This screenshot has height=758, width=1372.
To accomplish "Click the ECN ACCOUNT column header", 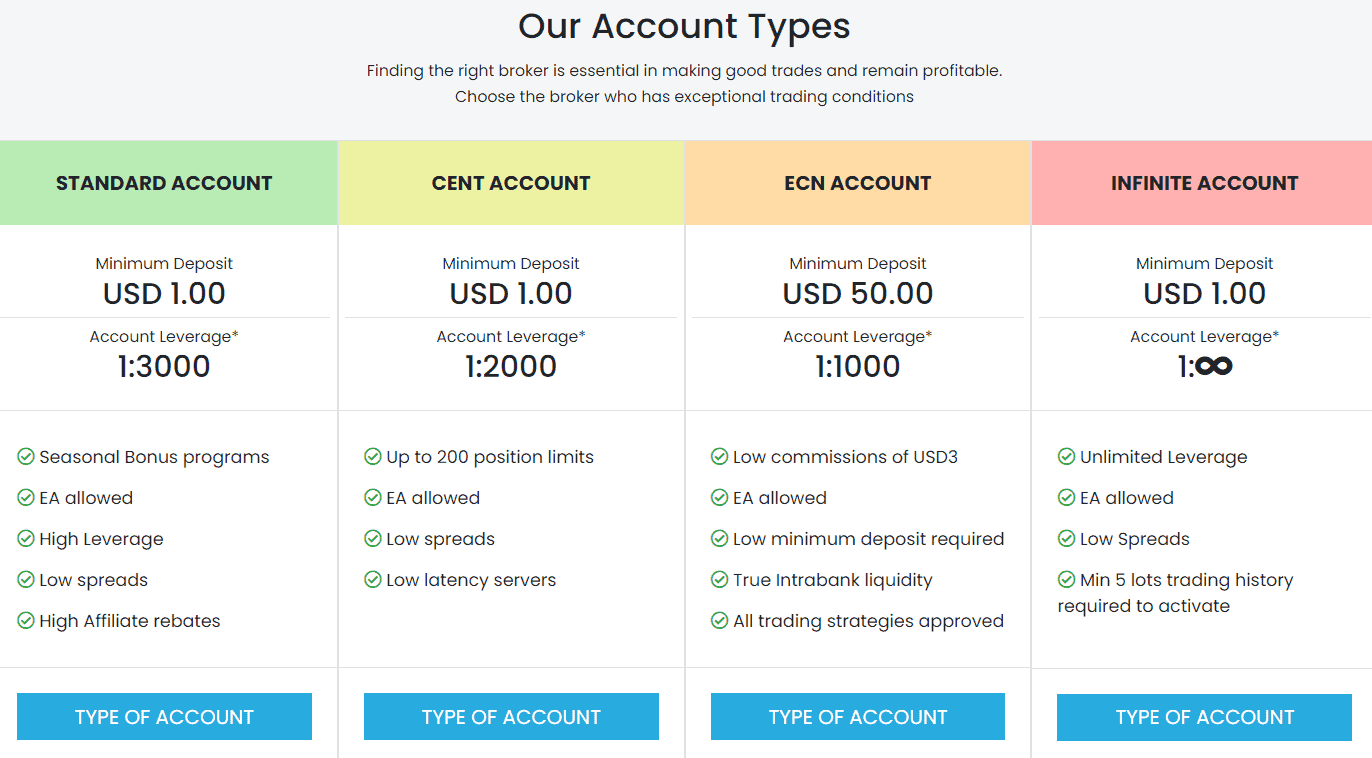I will pos(857,183).
